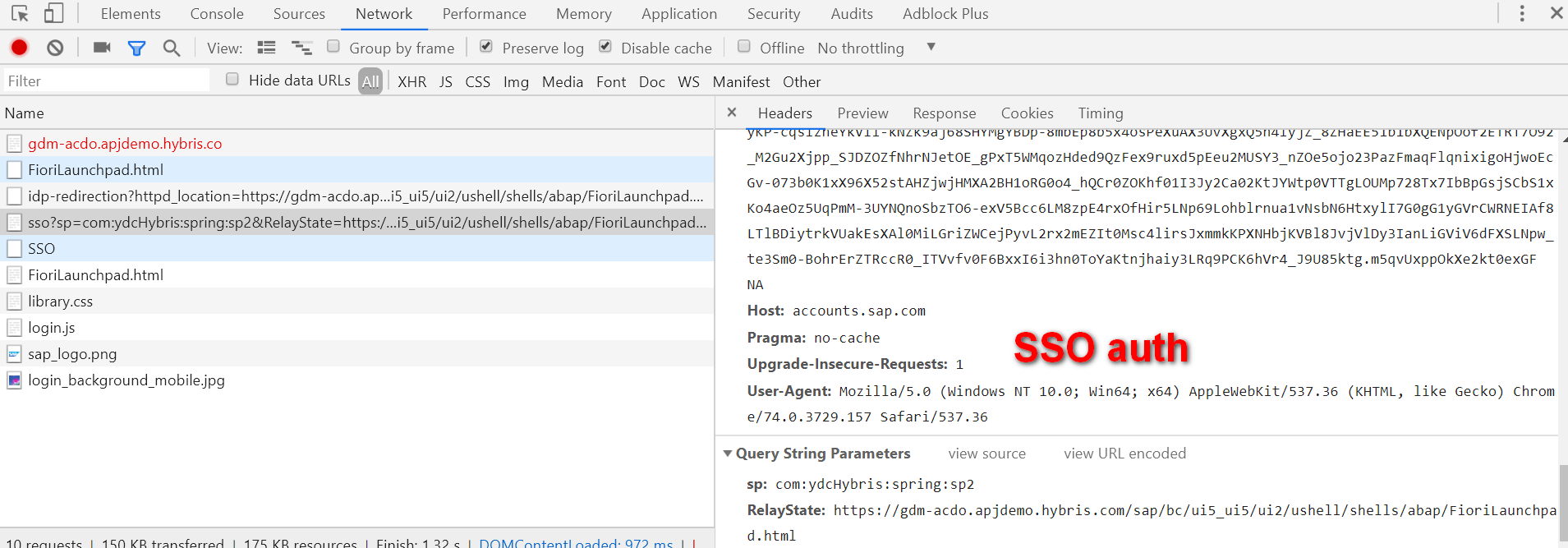View the Cookies detail tab

[x=1027, y=113]
